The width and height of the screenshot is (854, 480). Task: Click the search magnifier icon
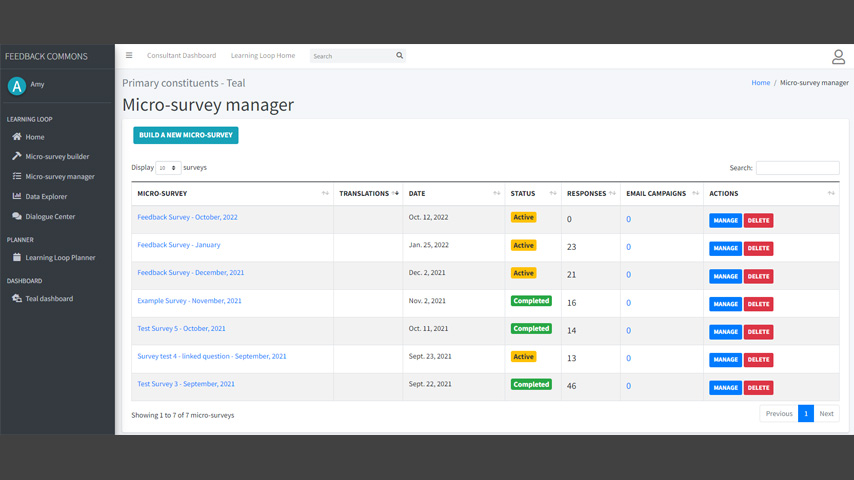pyautogui.click(x=399, y=56)
